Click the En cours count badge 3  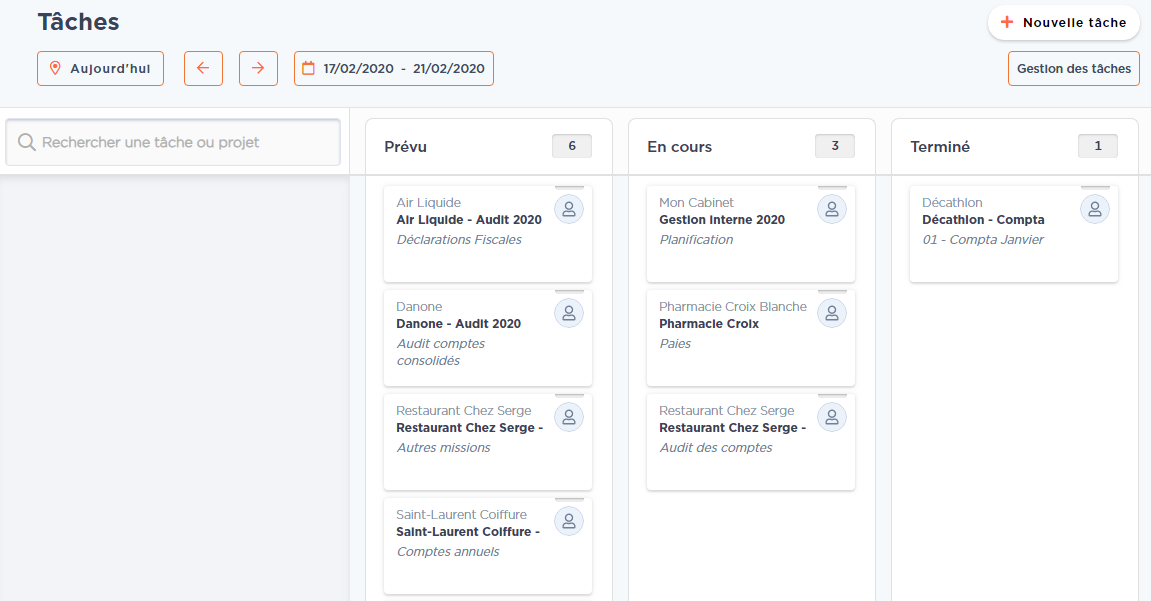click(x=835, y=146)
